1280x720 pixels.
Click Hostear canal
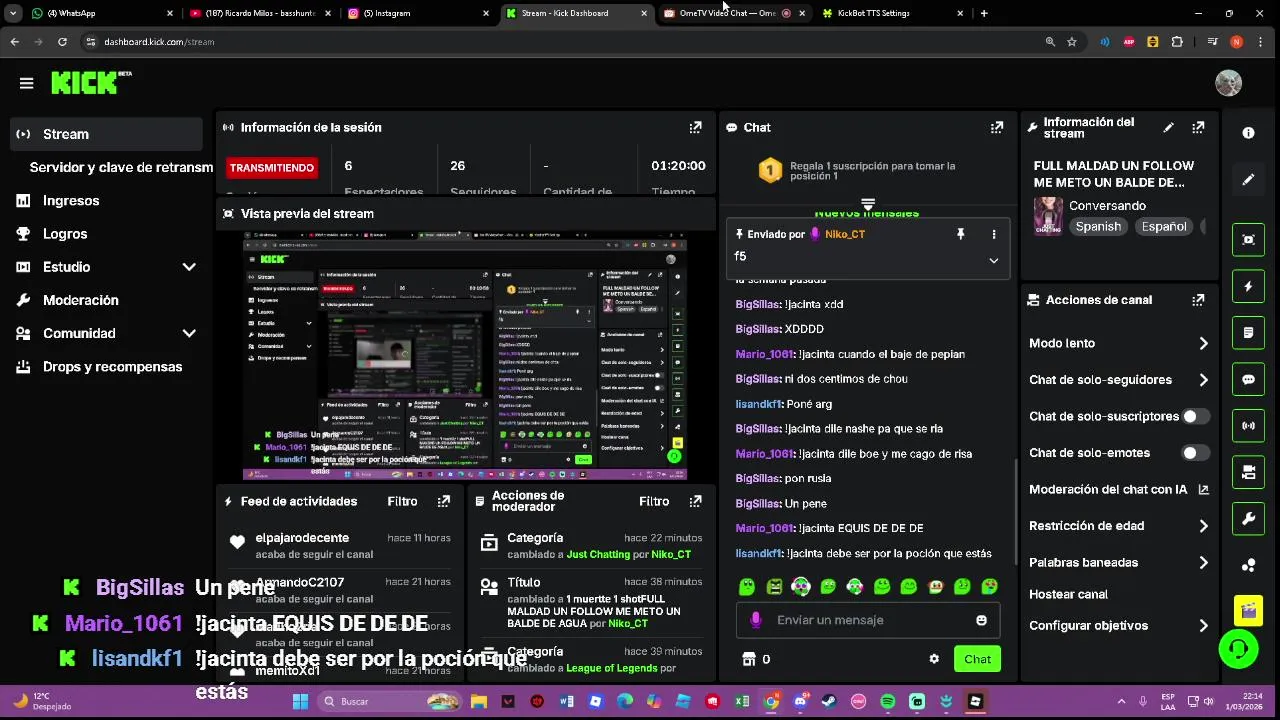coord(1068,594)
